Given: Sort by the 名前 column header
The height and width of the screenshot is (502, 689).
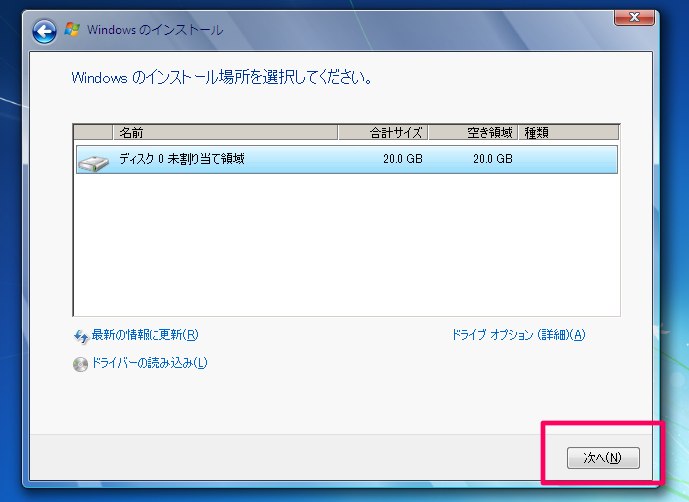Looking at the screenshot, I should 225,132.
